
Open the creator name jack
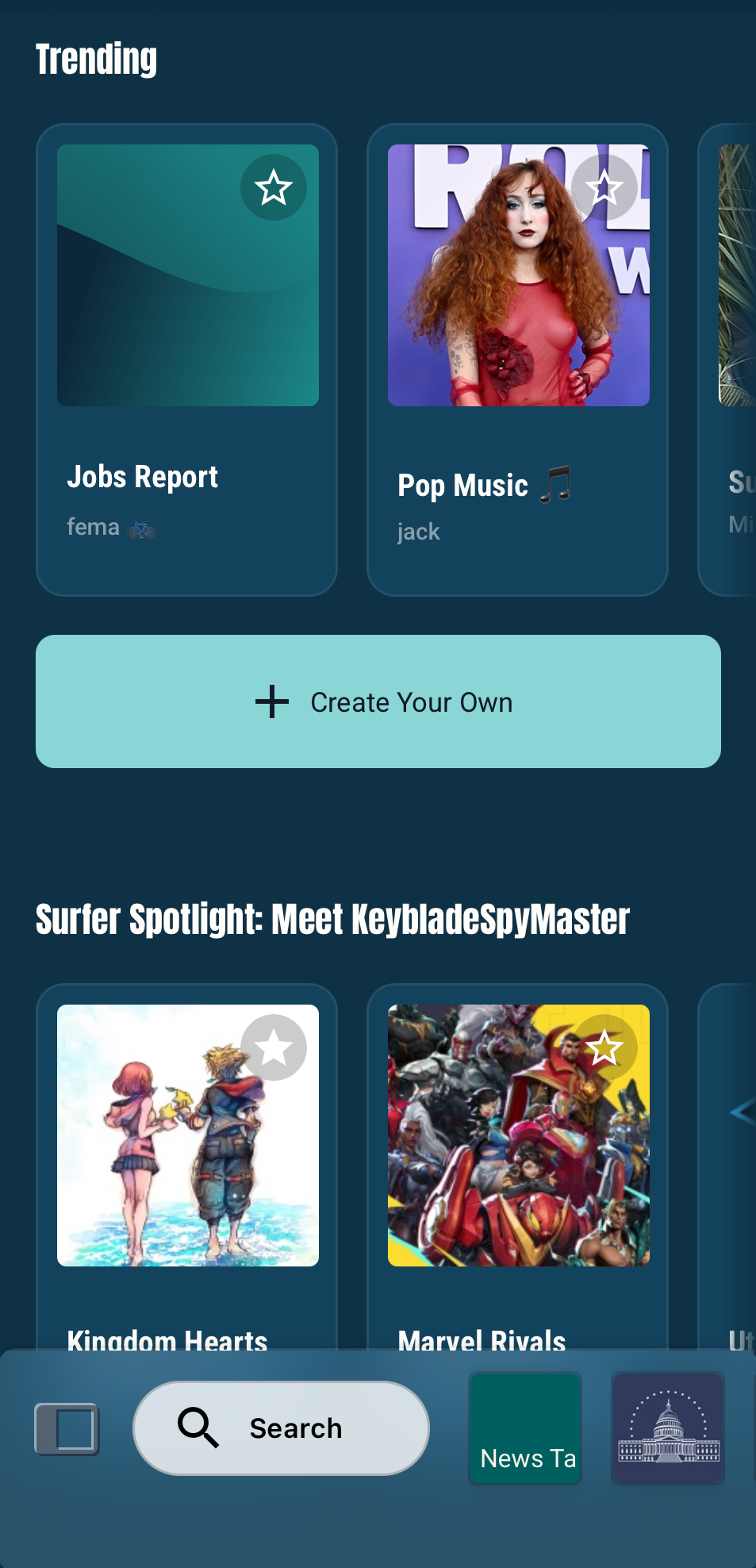pos(418,532)
